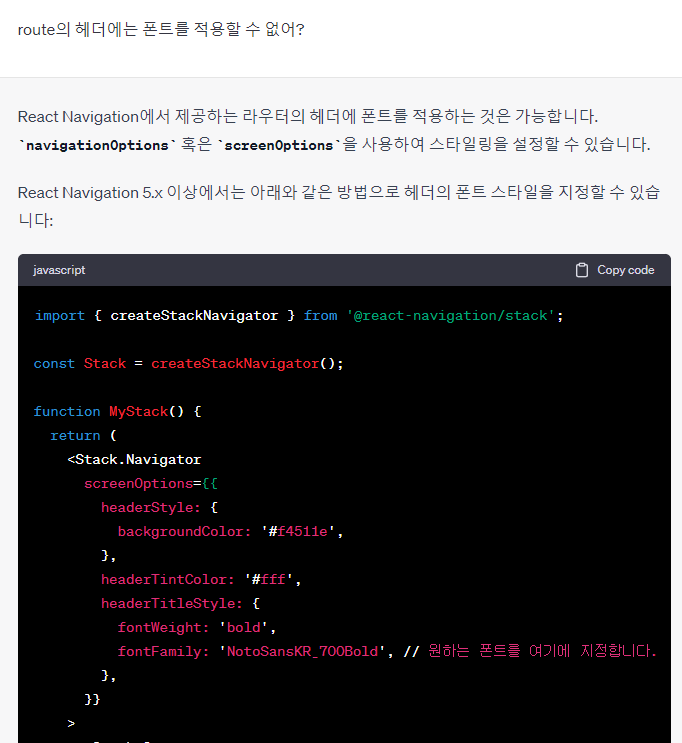Click the backgroundColor '#f4511e' code line
The width and height of the screenshot is (682, 743).
[x=230, y=532]
